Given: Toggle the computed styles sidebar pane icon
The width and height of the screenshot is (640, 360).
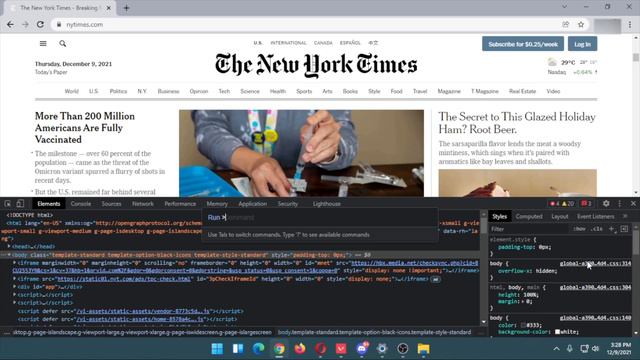Looking at the screenshot, I should pos(624,229).
